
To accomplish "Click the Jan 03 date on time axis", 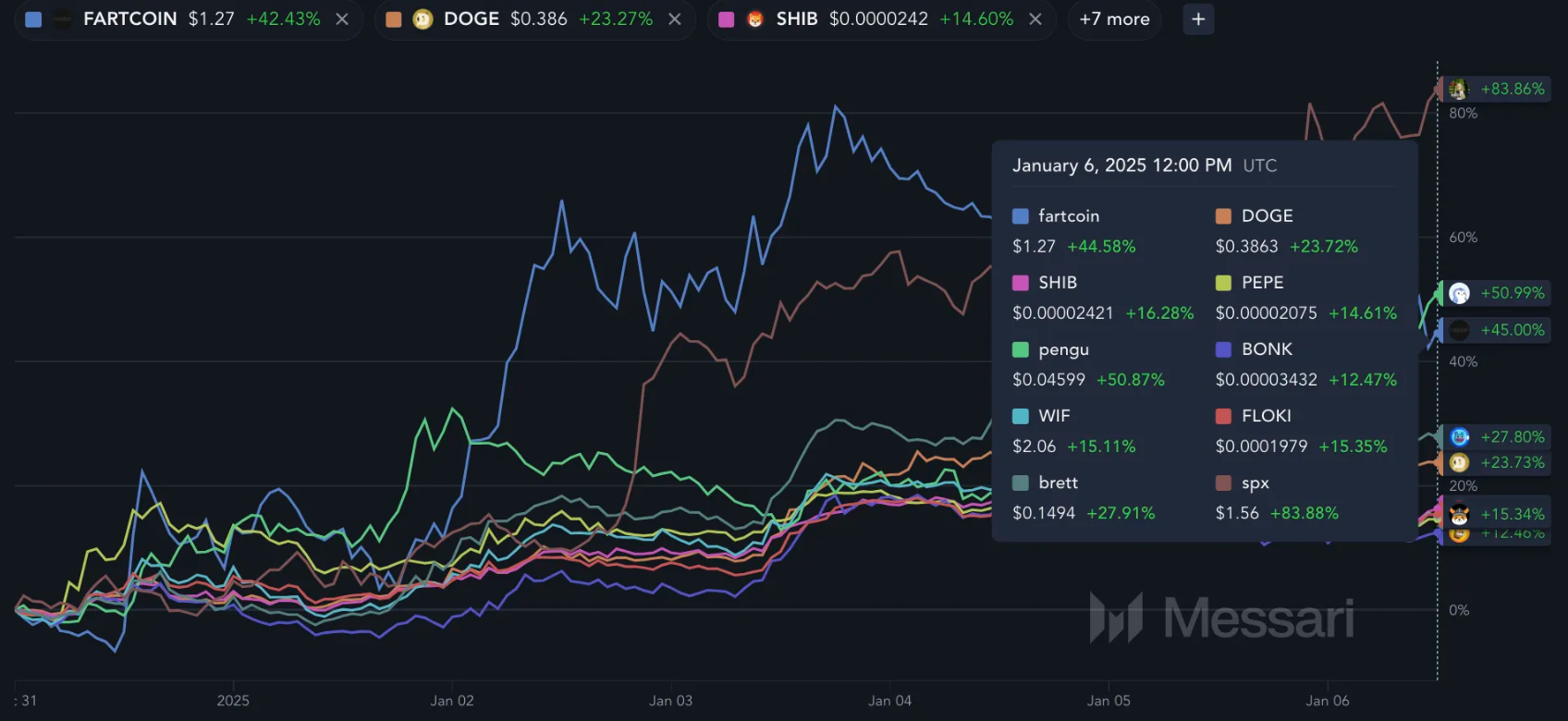I will pyautogui.click(x=671, y=701).
